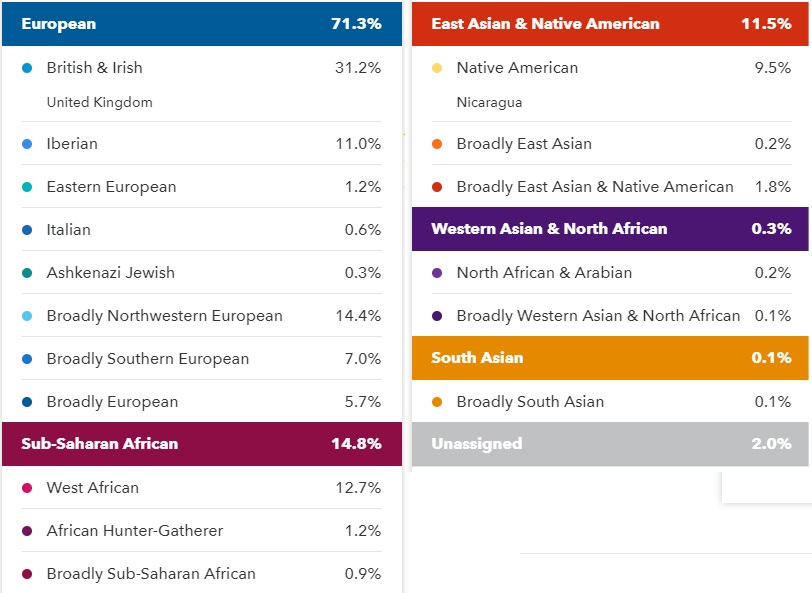Expand the Sub-Saharan African header

tap(202, 444)
